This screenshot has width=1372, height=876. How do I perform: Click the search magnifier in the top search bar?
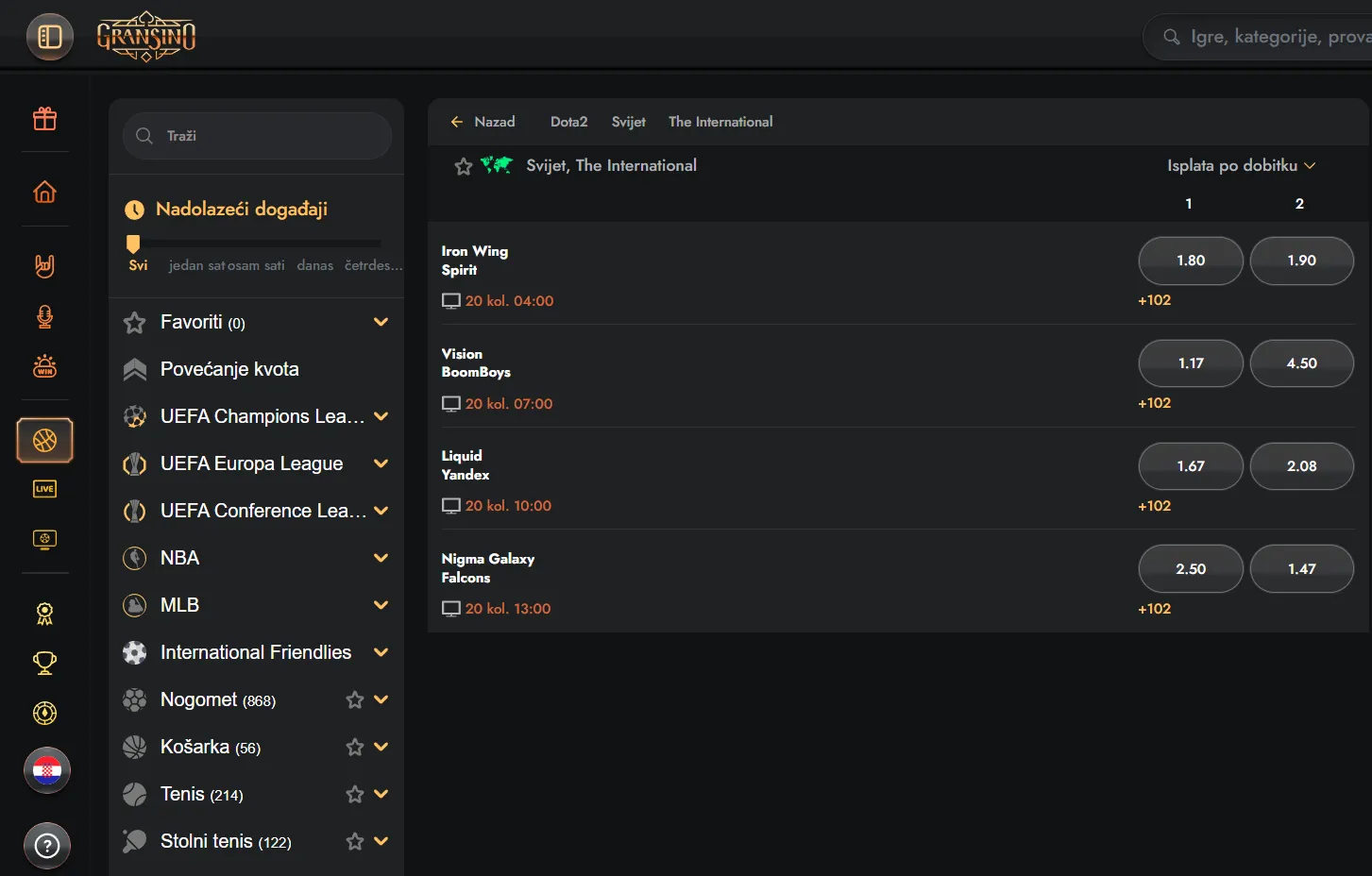[1172, 37]
